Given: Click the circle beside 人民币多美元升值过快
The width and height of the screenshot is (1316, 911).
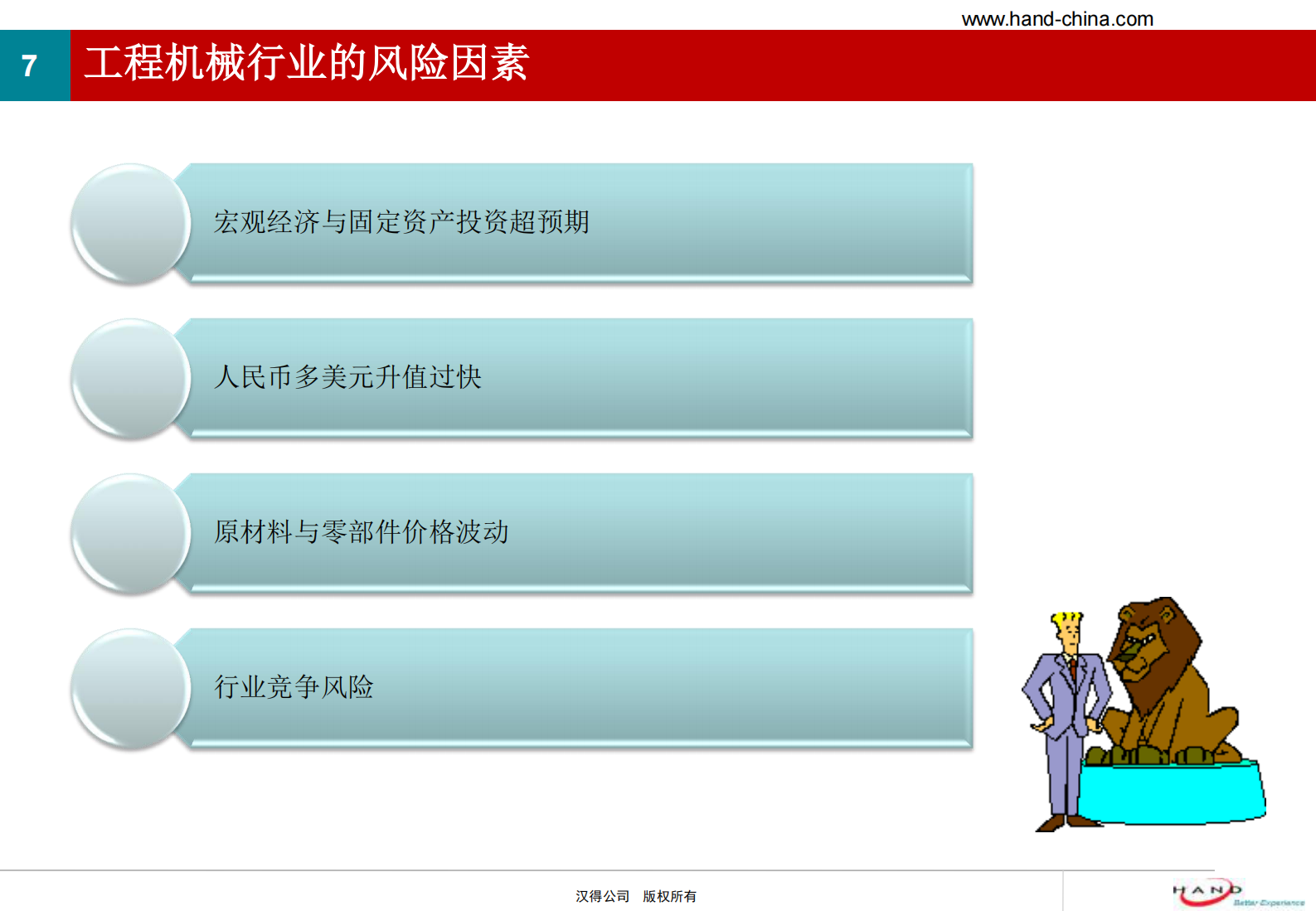Looking at the screenshot, I should [x=131, y=379].
